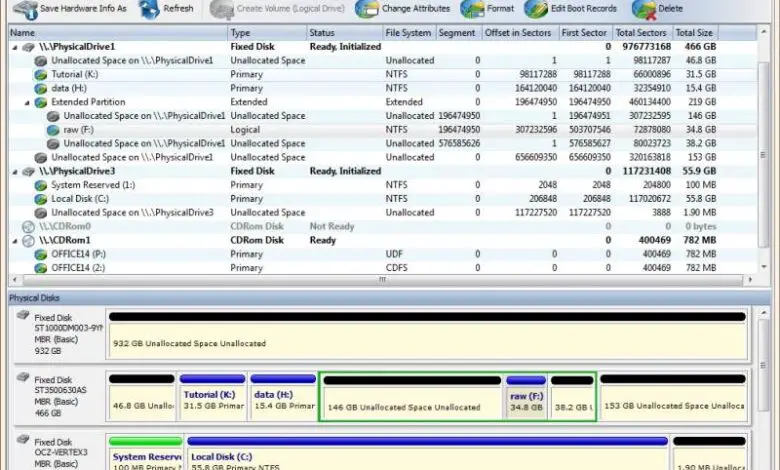The width and height of the screenshot is (780, 470).
Task: Select the 146 GB Unallocated Space block
Action: [412, 397]
